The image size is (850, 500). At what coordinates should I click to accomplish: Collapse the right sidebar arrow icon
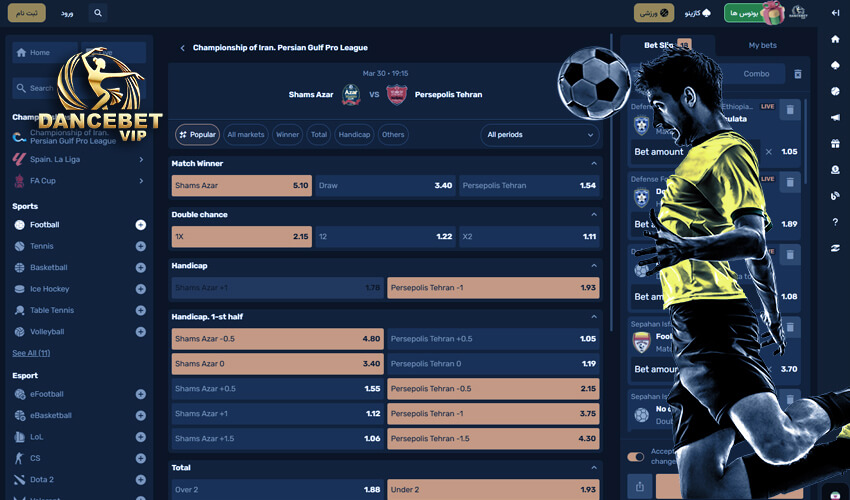[x=835, y=13]
